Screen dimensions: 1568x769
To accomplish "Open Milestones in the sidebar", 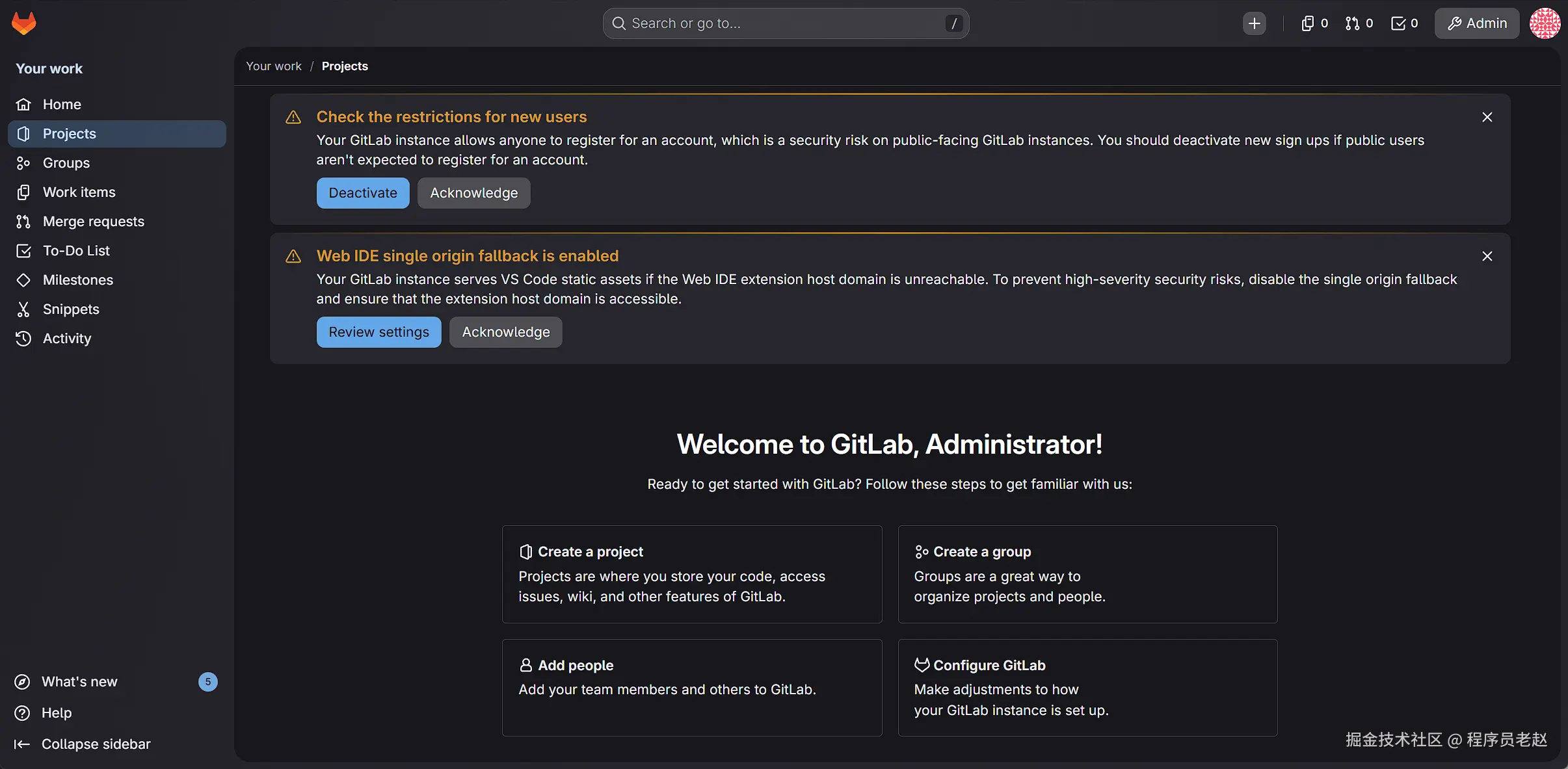I will [x=117, y=280].
